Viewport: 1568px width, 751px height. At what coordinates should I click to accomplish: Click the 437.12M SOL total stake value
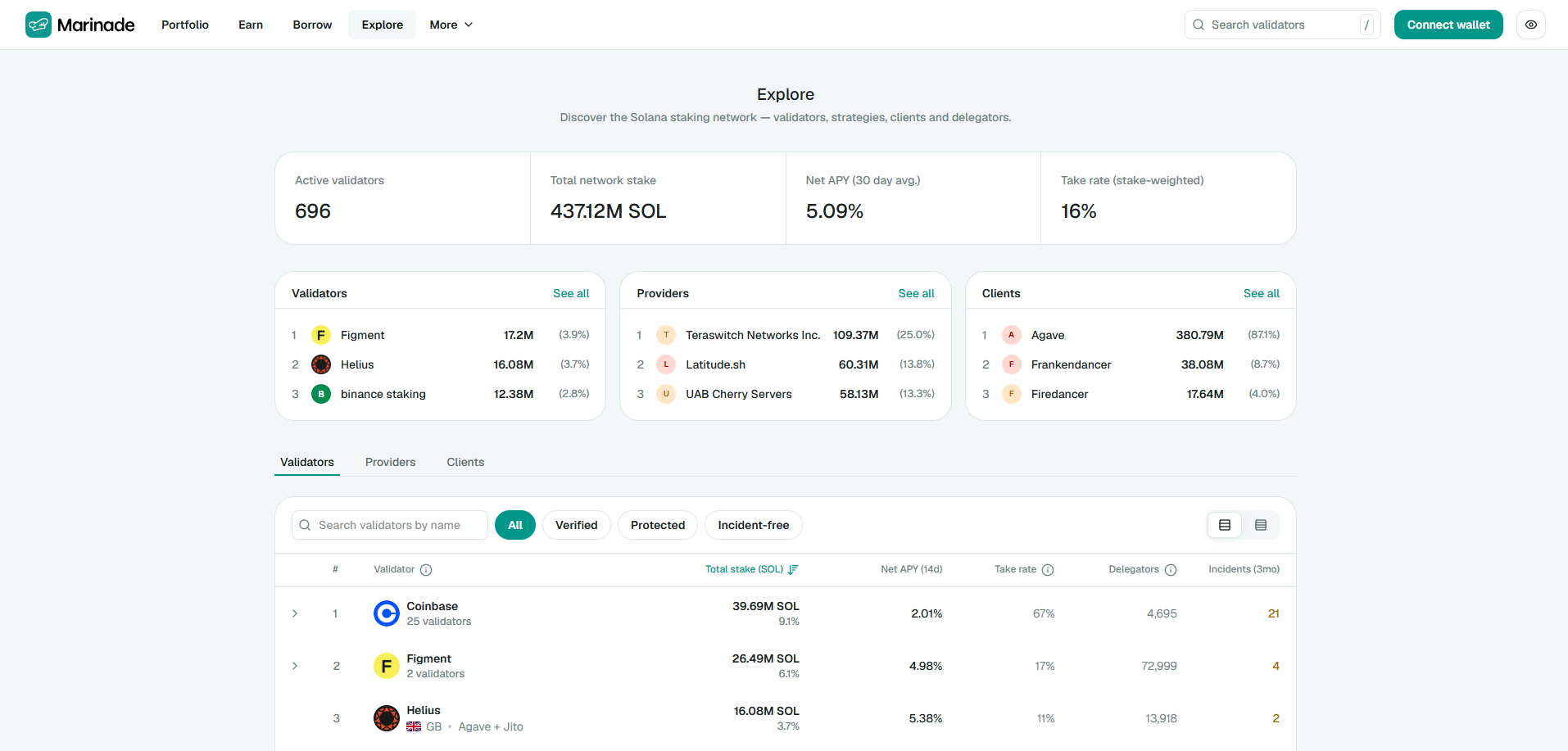(x=609, y=211)
